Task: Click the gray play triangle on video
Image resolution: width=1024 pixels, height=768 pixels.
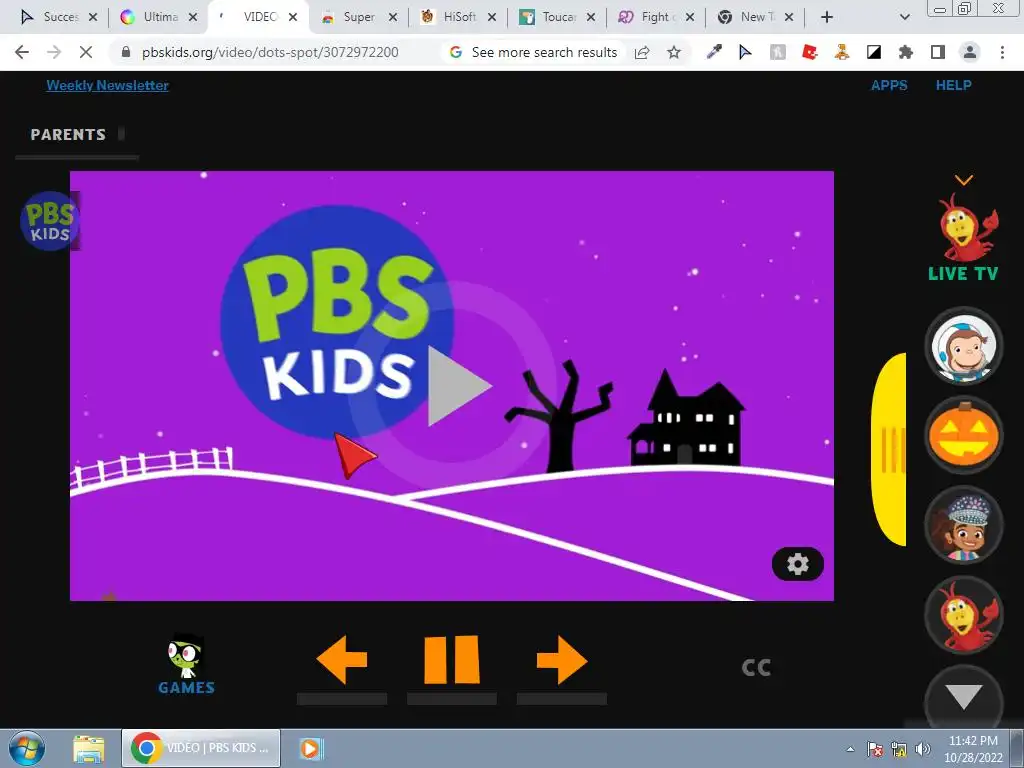Action: [458, 386]
